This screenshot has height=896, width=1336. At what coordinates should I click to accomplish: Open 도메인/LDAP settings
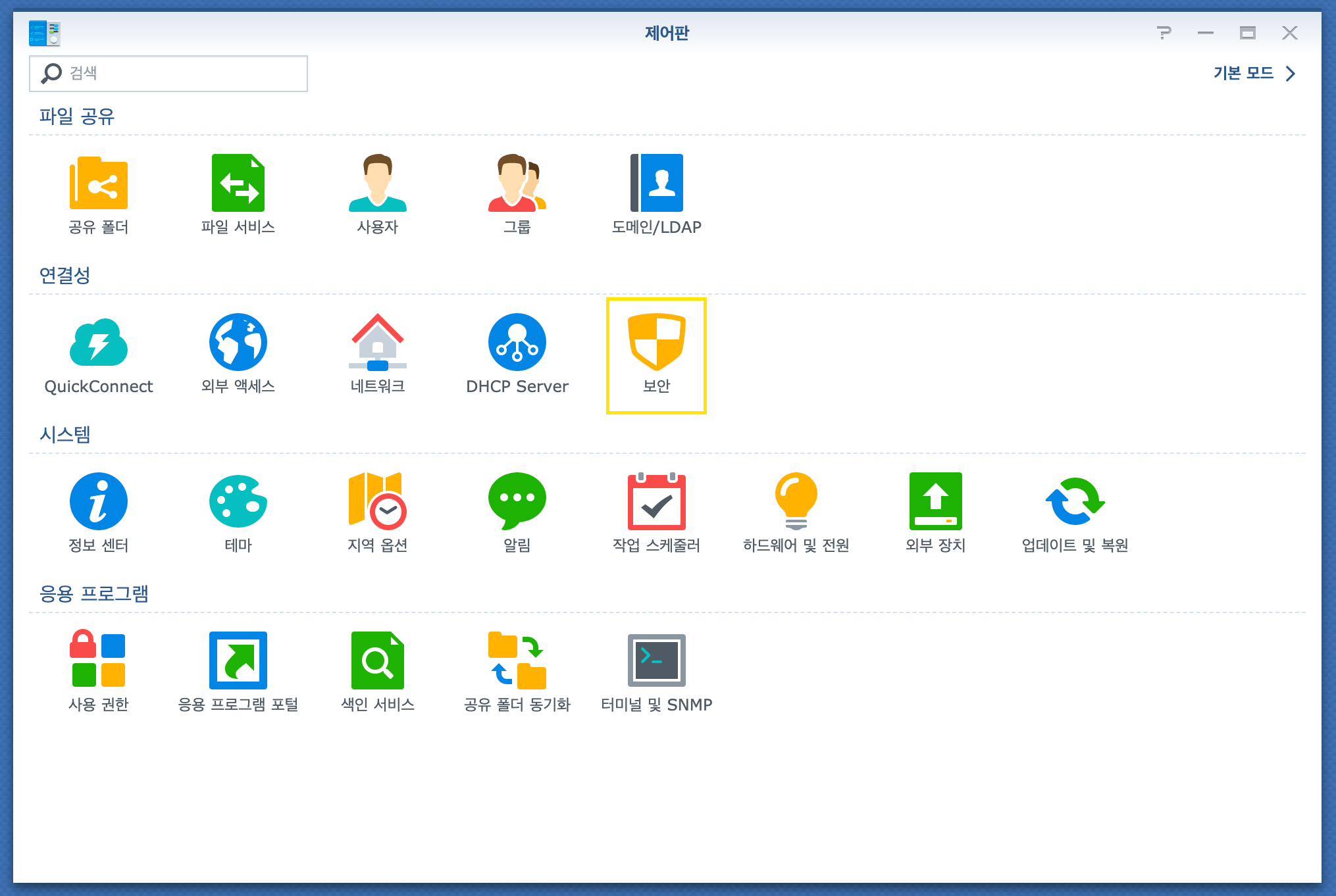click(657, 184)
